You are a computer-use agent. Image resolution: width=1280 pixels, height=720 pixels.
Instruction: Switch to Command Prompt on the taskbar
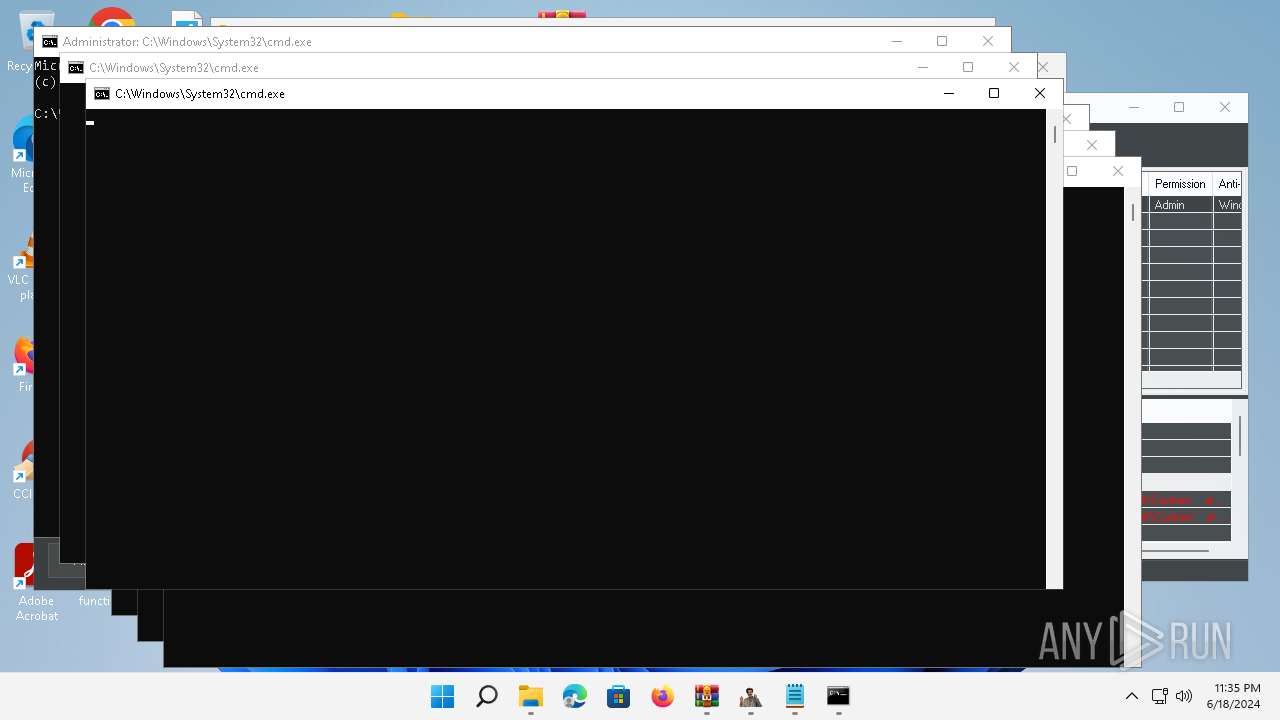click(838, 696)
